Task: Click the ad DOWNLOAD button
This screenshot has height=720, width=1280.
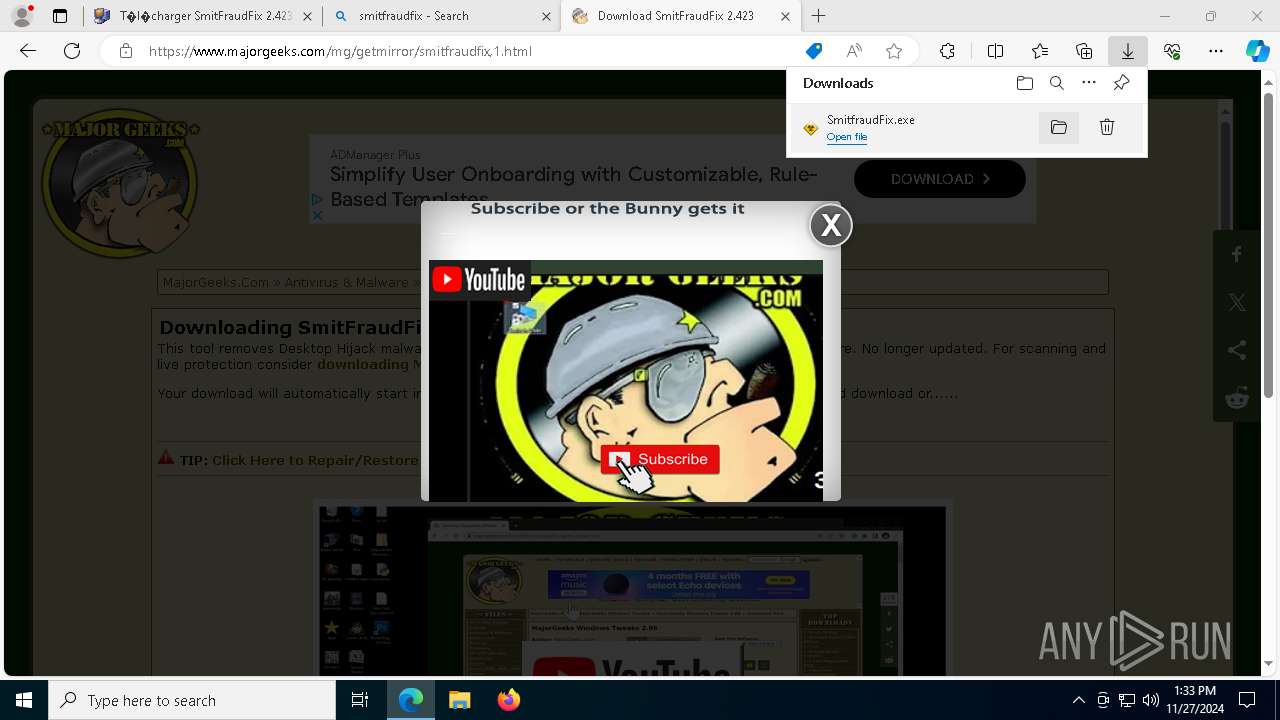Action: tap(940, 179)
